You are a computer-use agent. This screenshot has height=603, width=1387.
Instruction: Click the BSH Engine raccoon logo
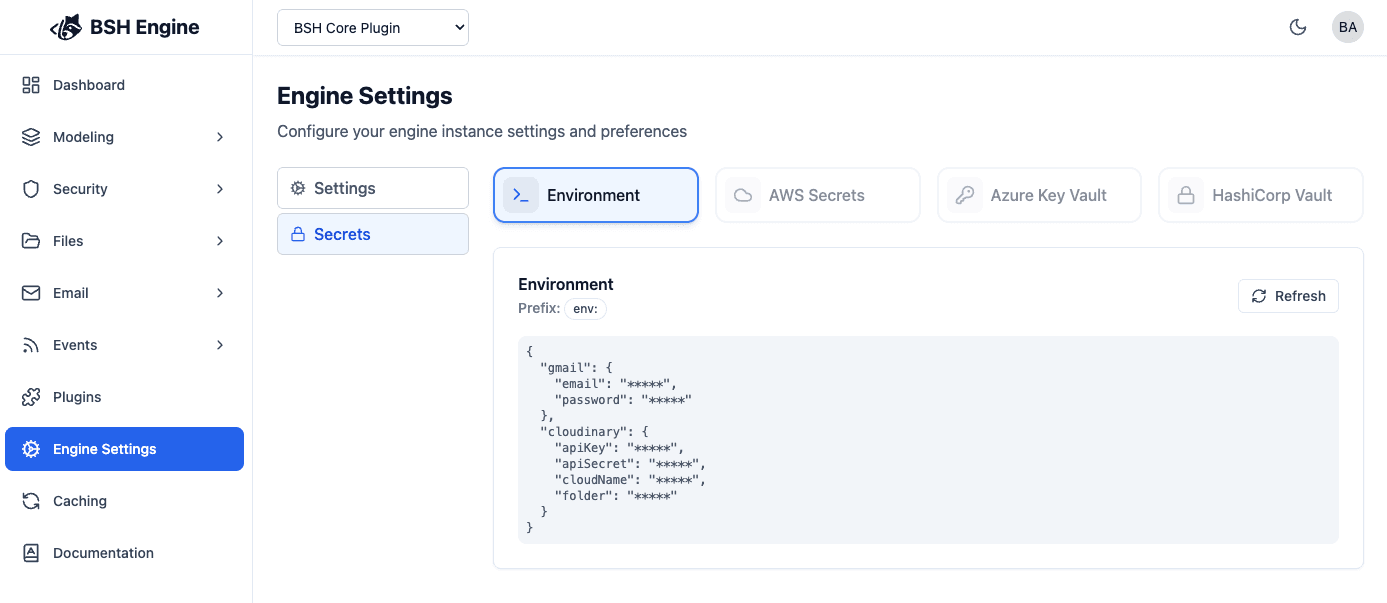[x=66, y=27]
